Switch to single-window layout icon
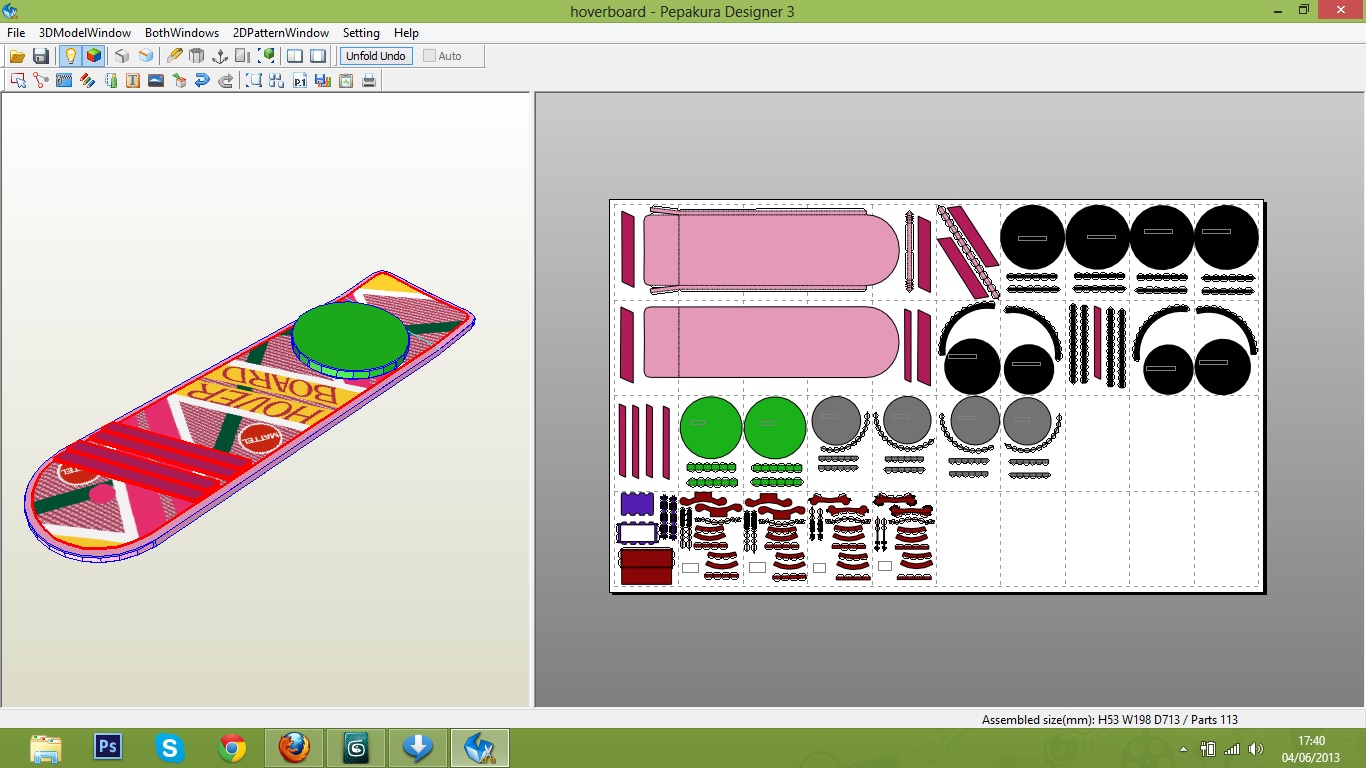Screen dimensions: 1366x768 click(x=318, y=56)
